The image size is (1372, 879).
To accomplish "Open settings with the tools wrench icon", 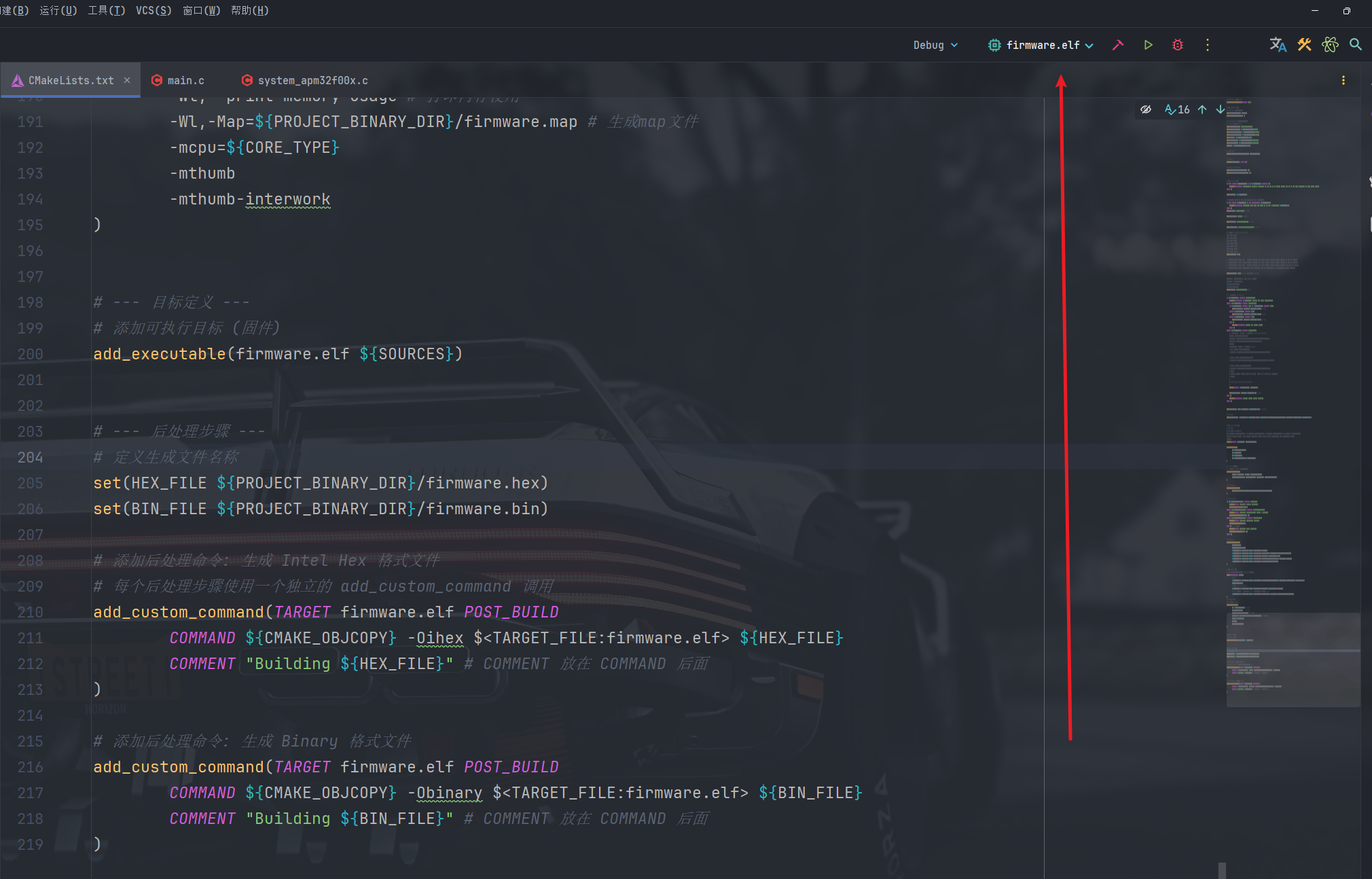I will [1304, 45].
